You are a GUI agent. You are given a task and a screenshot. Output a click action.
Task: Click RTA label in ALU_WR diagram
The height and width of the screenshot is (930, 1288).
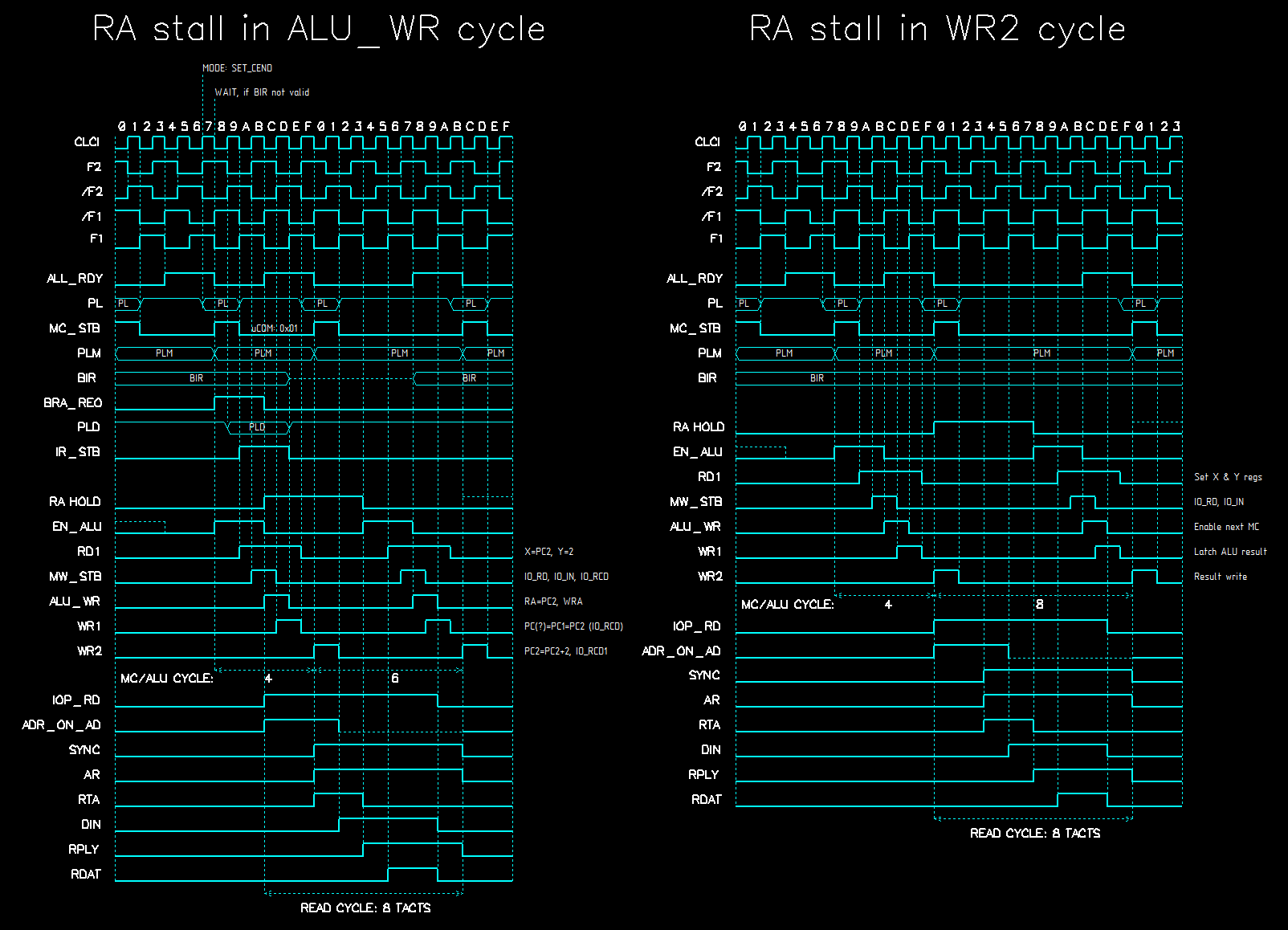(x=89, y=800)
